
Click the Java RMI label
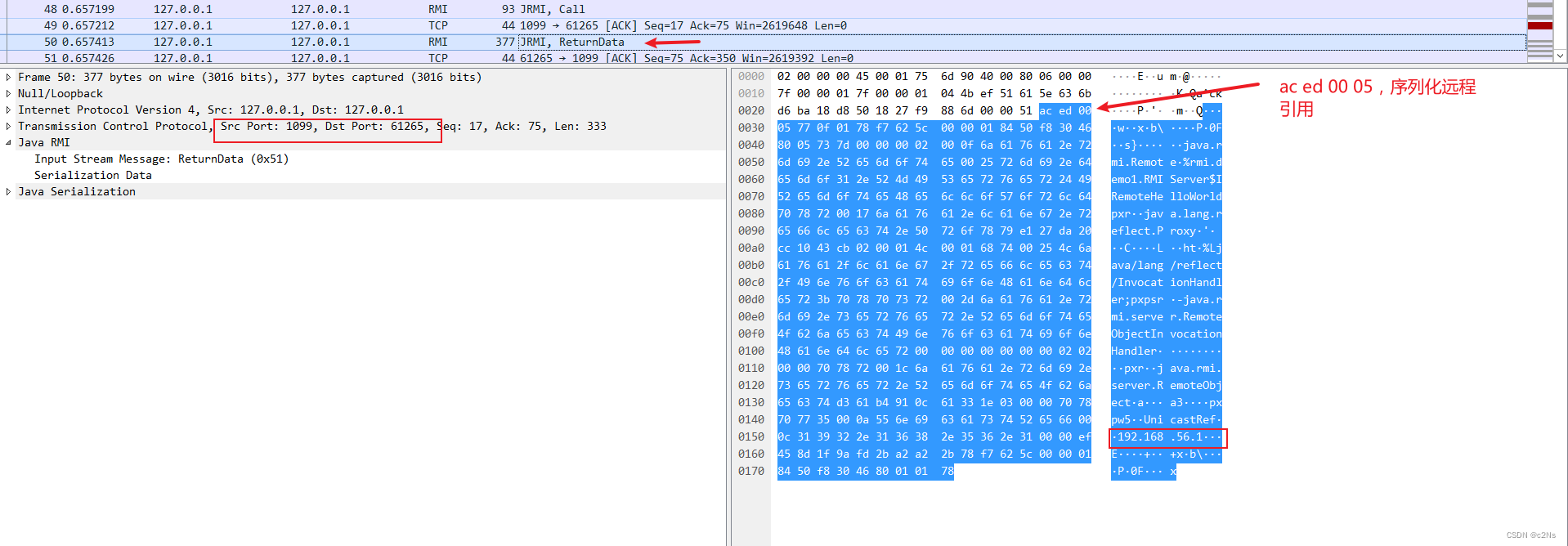pyautogui.click(x=44, y=142)
